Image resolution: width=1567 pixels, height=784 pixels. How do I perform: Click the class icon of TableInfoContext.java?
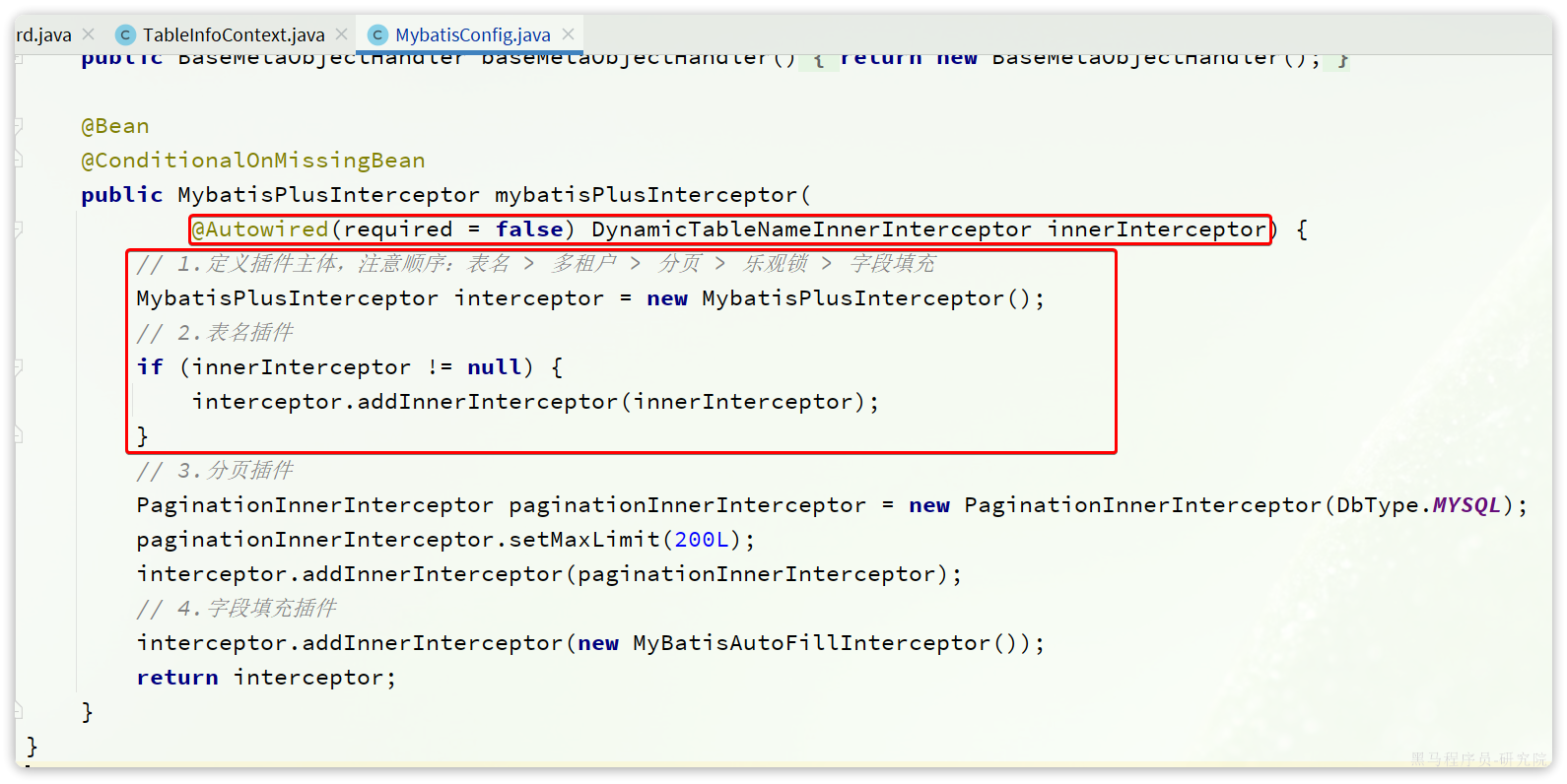pos(125,34)
